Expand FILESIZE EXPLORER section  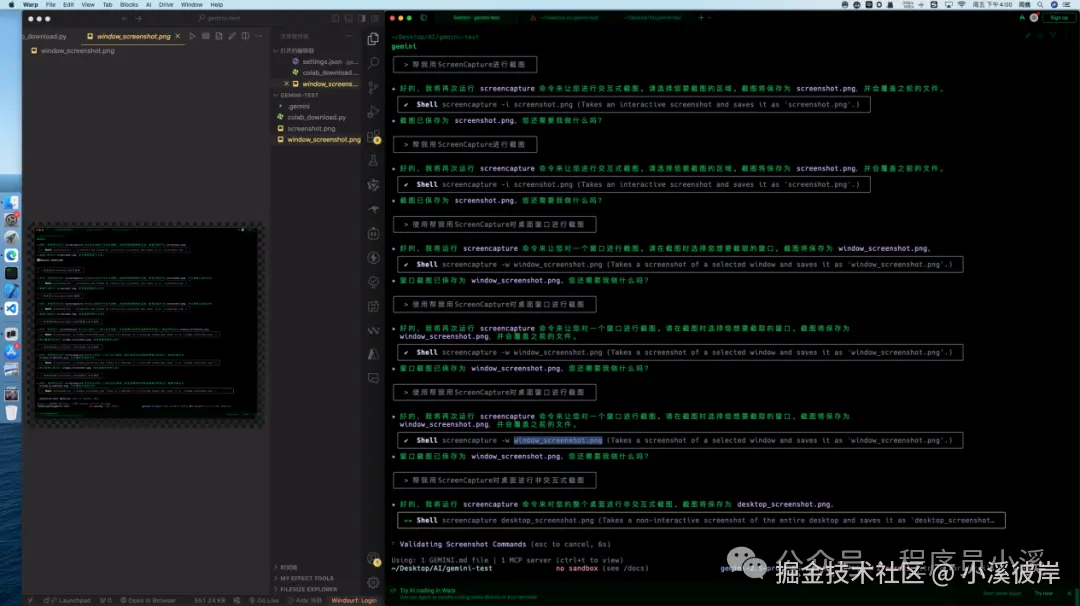[x=306, y=589]
